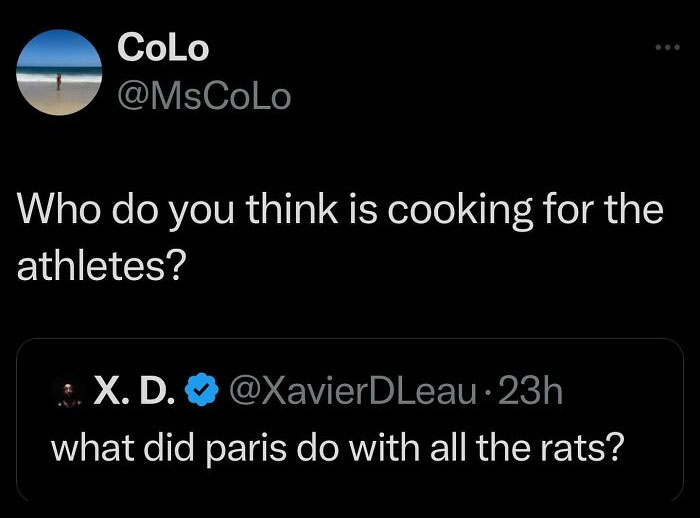
Task: Click CoLo's beach profile picture
Action: [x=60, y=72]
